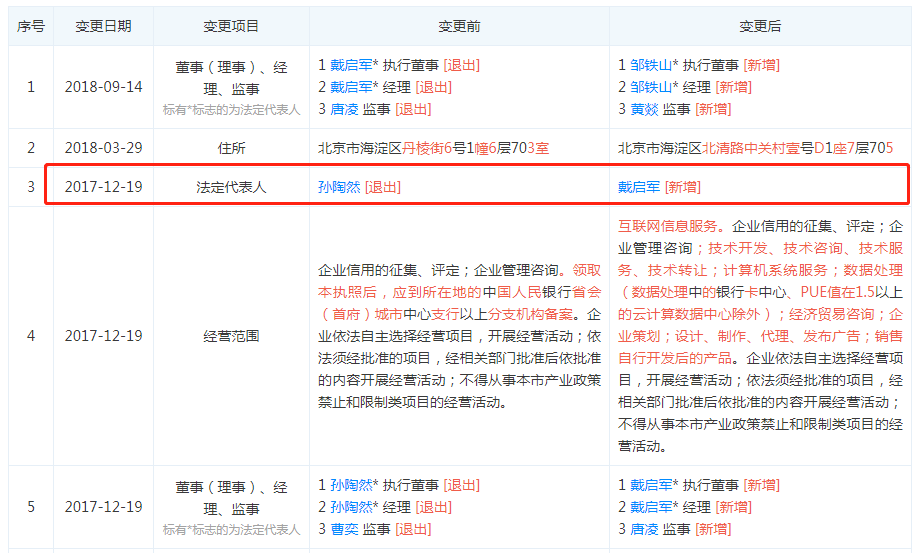
Task: Select row number 2 cell
Action: coord(31,148)
